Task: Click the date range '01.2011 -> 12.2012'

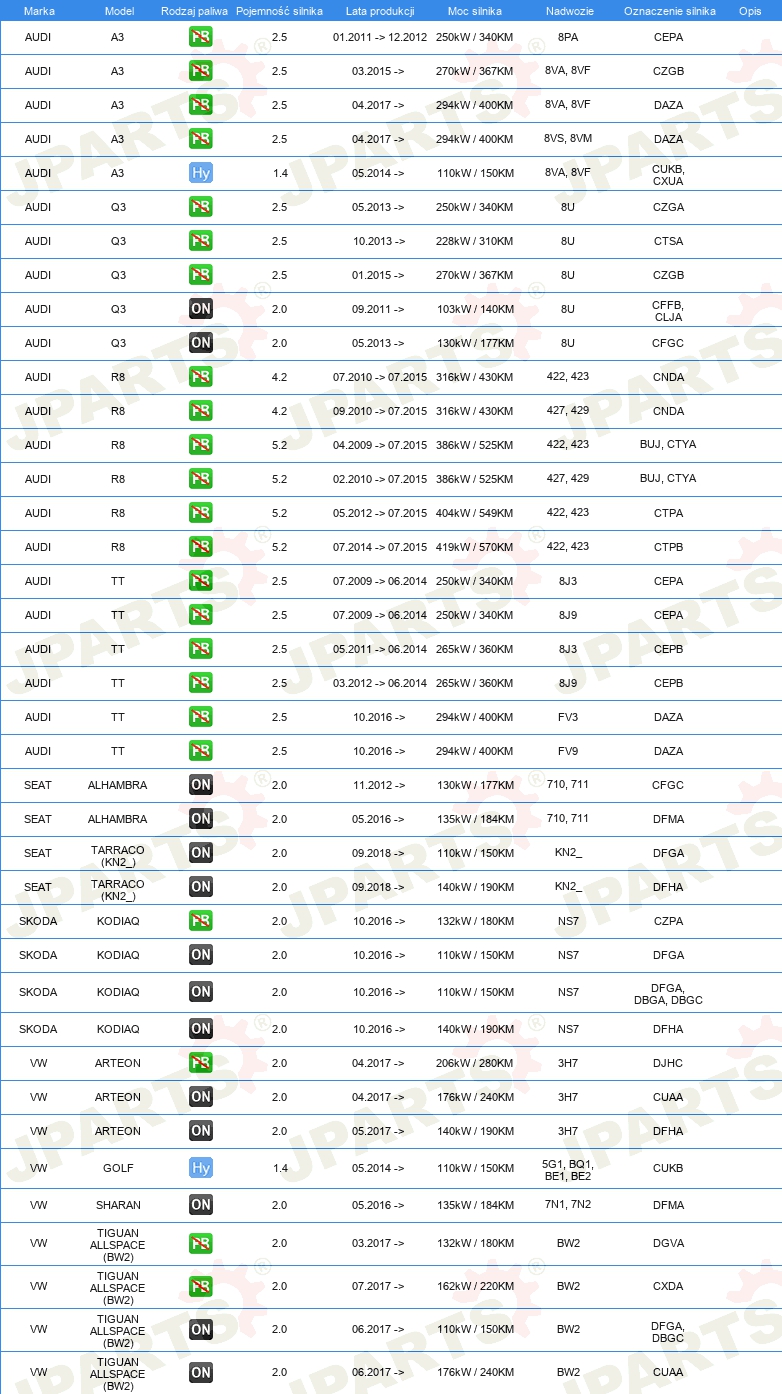Action: pyautogui.click(x=380, y=37)
